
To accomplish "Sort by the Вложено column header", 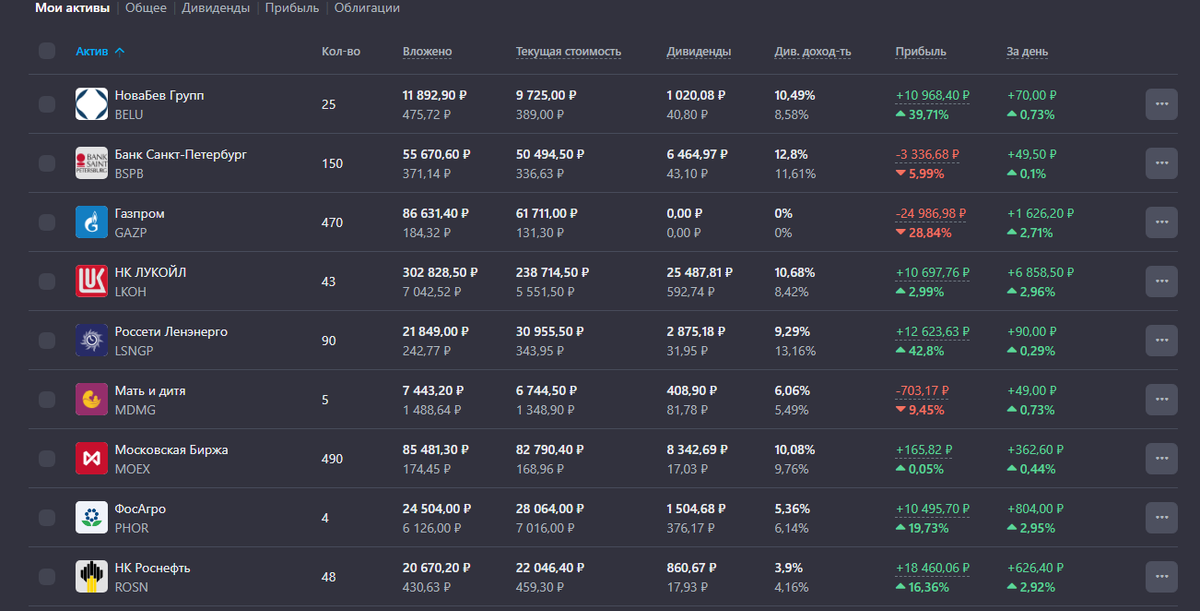I will 427,51.
